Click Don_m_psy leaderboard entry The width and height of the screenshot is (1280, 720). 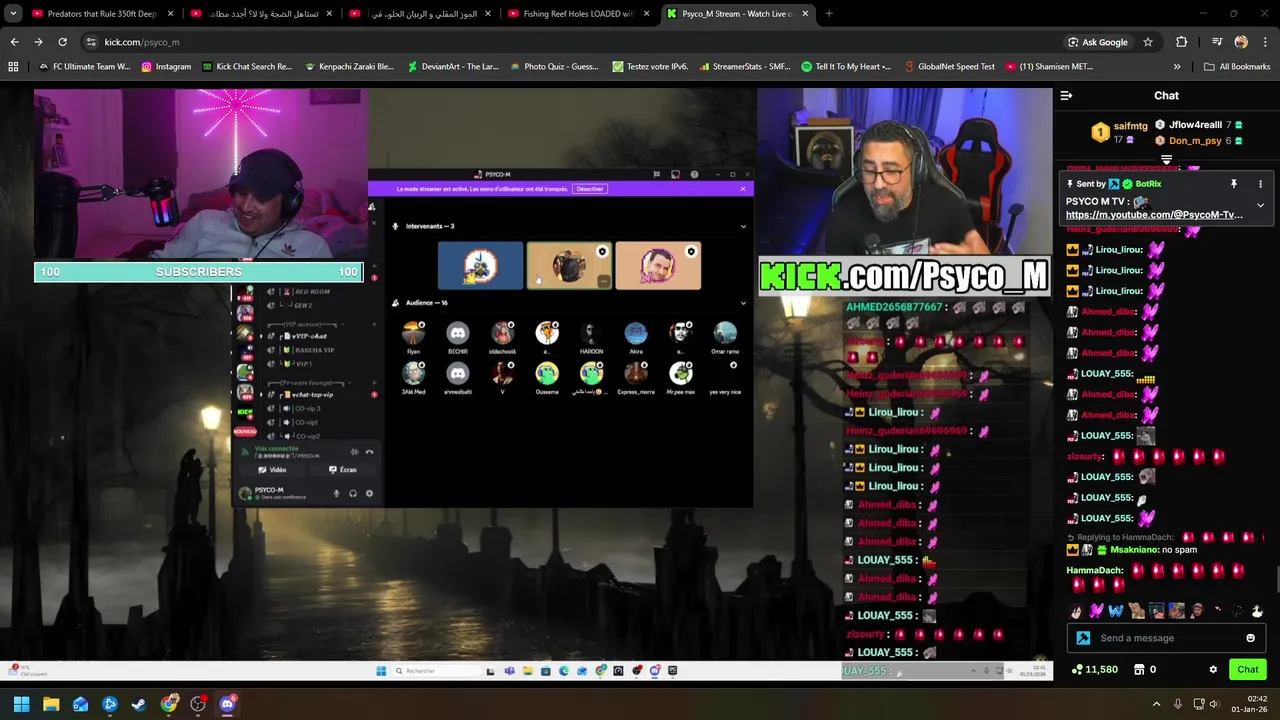[x=1194, y=141]
